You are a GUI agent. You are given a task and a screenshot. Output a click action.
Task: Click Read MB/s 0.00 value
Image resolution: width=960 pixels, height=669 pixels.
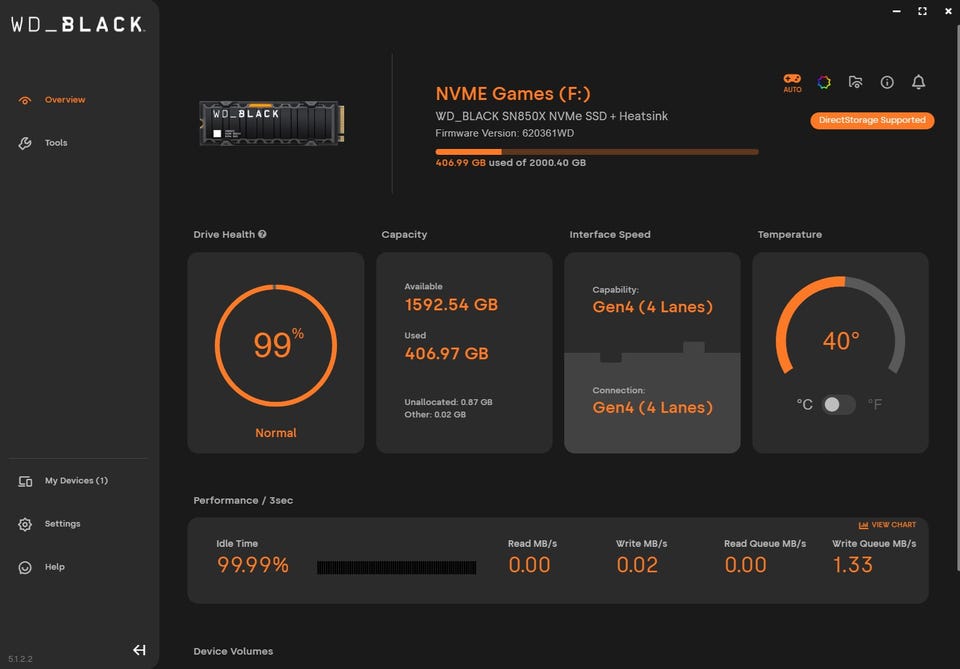pyautogui.click(x=529, y=565)
